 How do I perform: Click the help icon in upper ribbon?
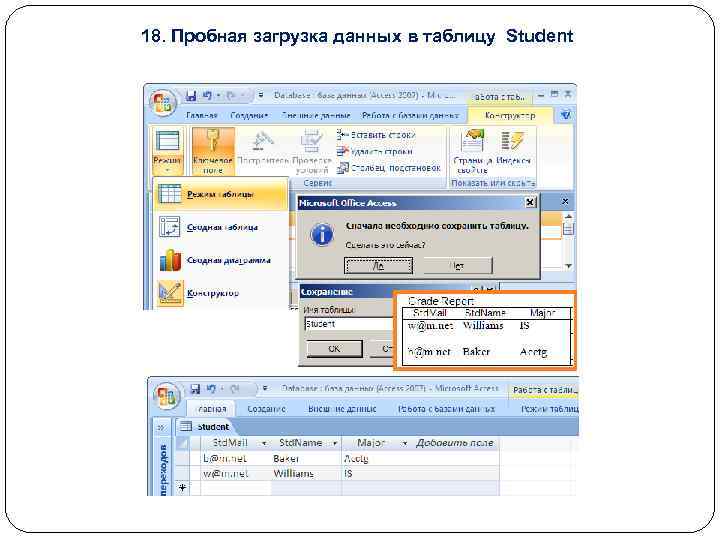(566, 115)
